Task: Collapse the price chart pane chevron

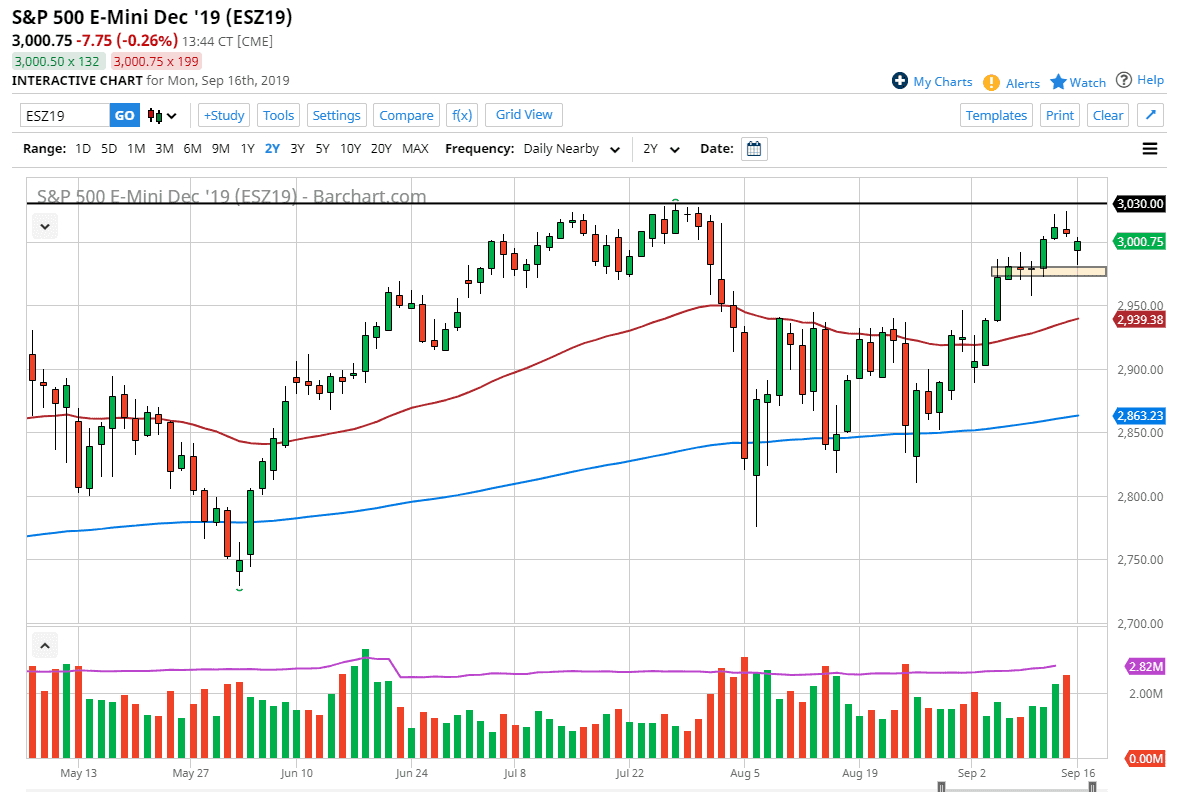Action: click(x=44, y=226)
